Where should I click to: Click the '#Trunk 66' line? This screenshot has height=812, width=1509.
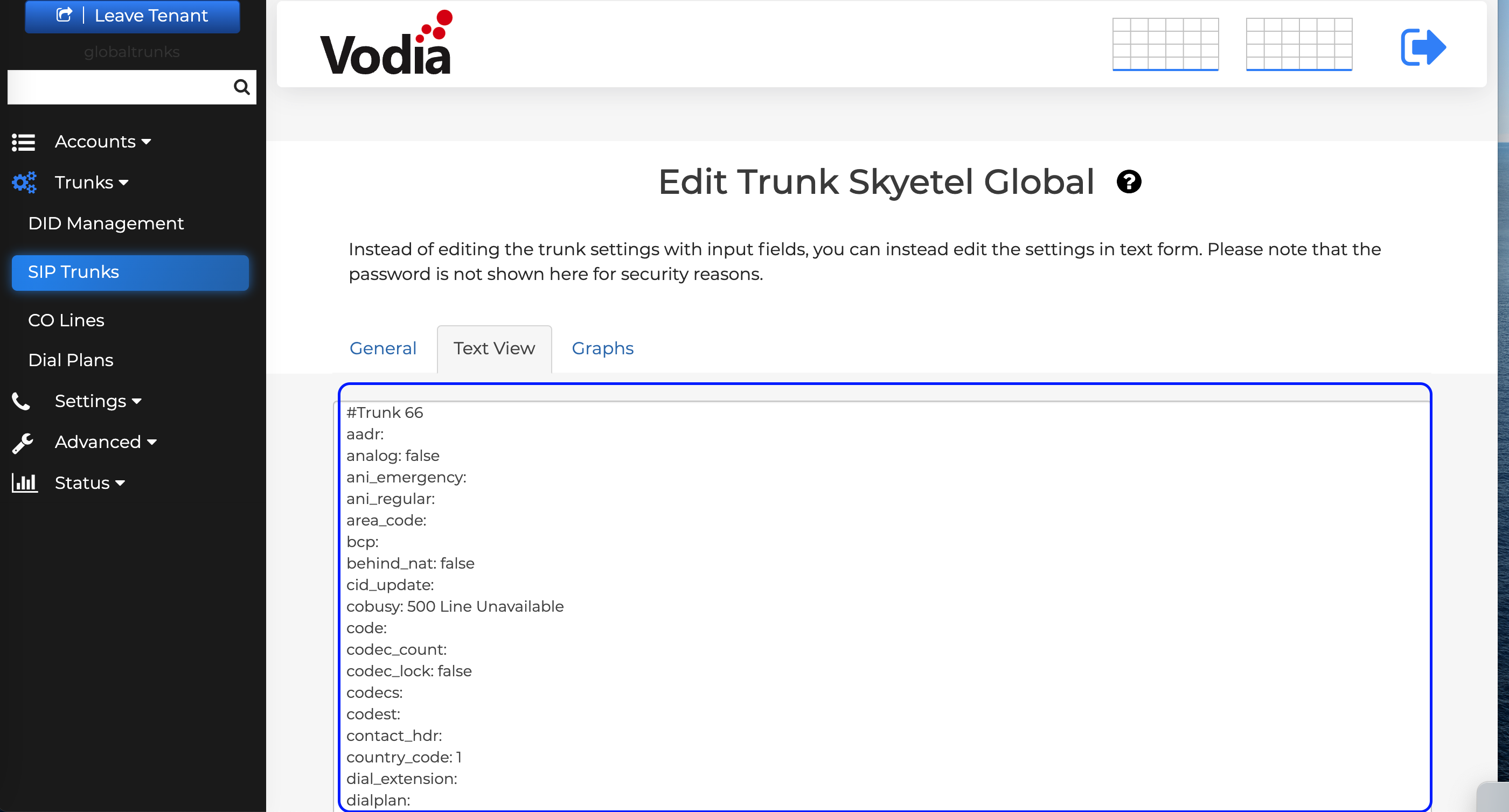[384, 413]
